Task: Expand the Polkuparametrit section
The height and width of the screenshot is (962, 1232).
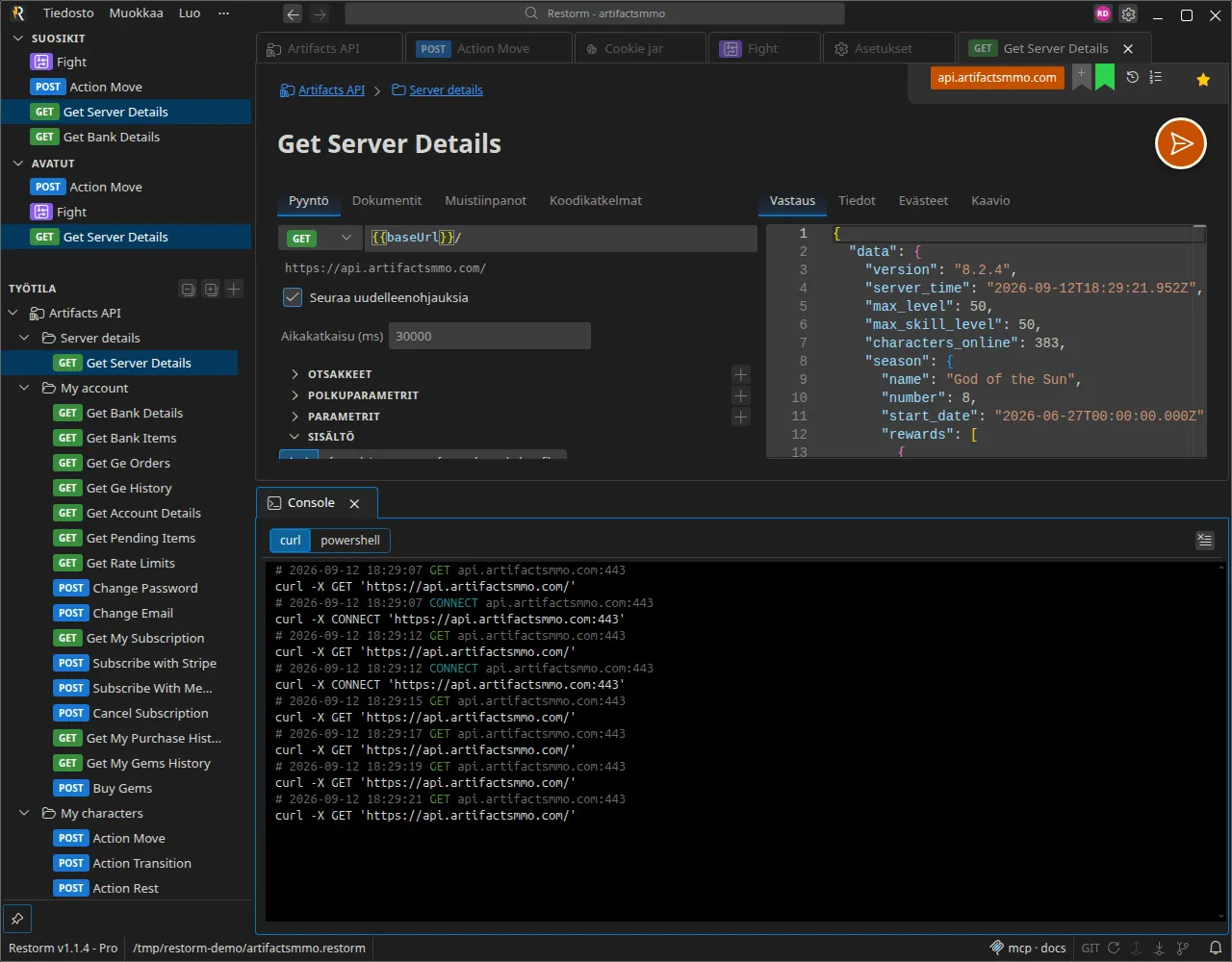Action: click(295, 395)
